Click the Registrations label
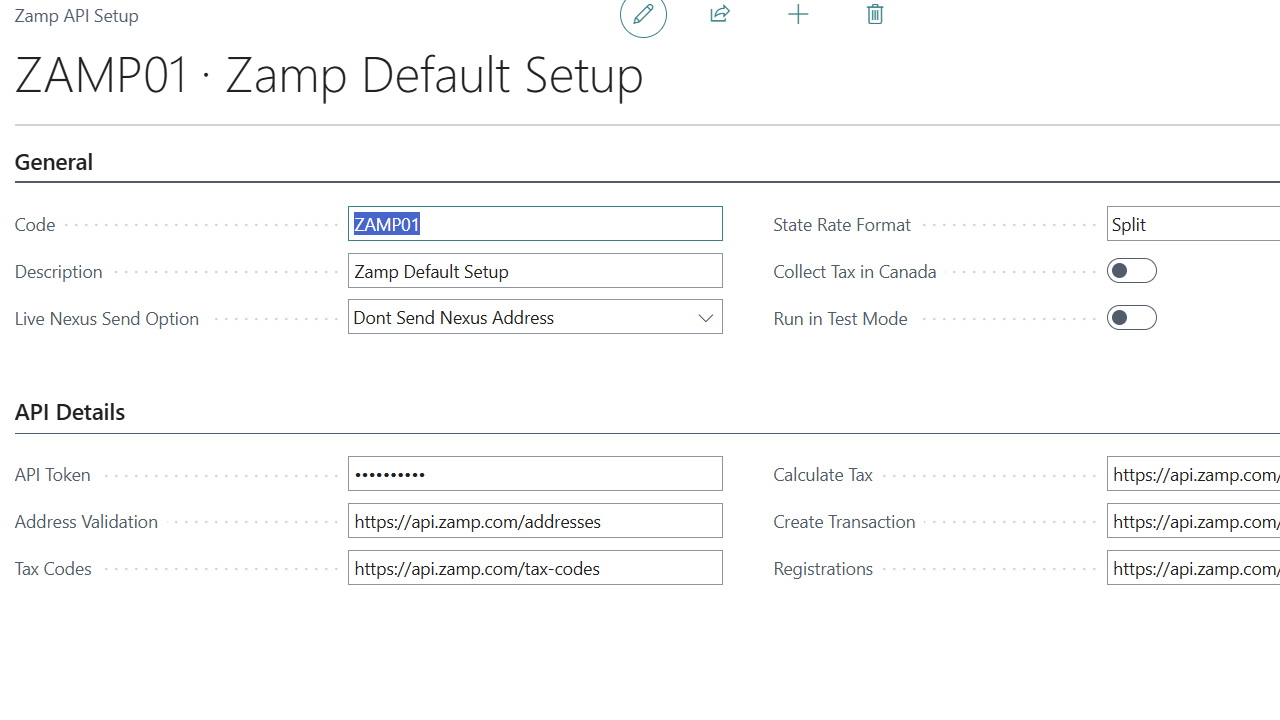This screenshot has height=720, width=1280. [823, 569]
